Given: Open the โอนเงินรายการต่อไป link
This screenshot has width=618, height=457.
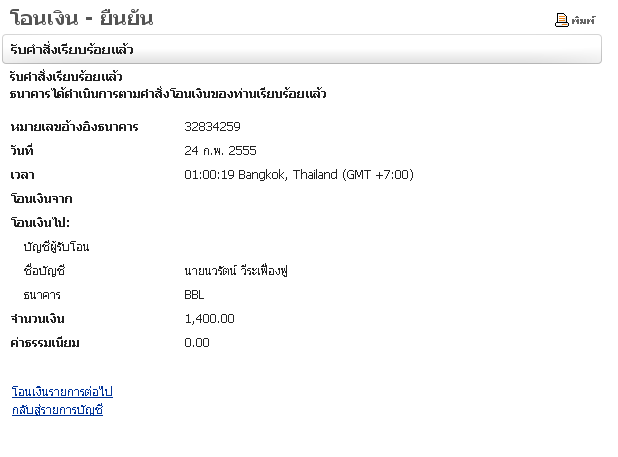Looking at the screenshot, I should tap(62, 392).
